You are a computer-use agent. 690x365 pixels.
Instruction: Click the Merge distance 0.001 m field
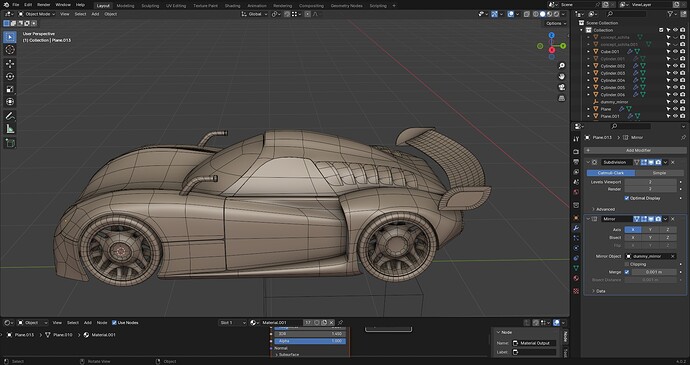[654, 272]
